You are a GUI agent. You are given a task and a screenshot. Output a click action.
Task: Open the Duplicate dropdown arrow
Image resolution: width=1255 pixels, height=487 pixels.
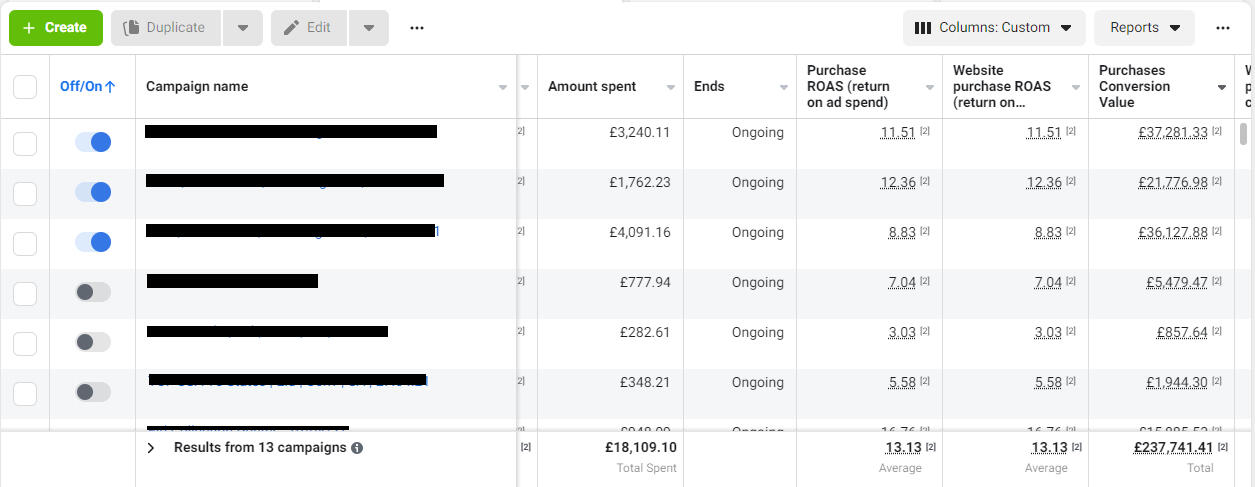click(x=243, y=28)
